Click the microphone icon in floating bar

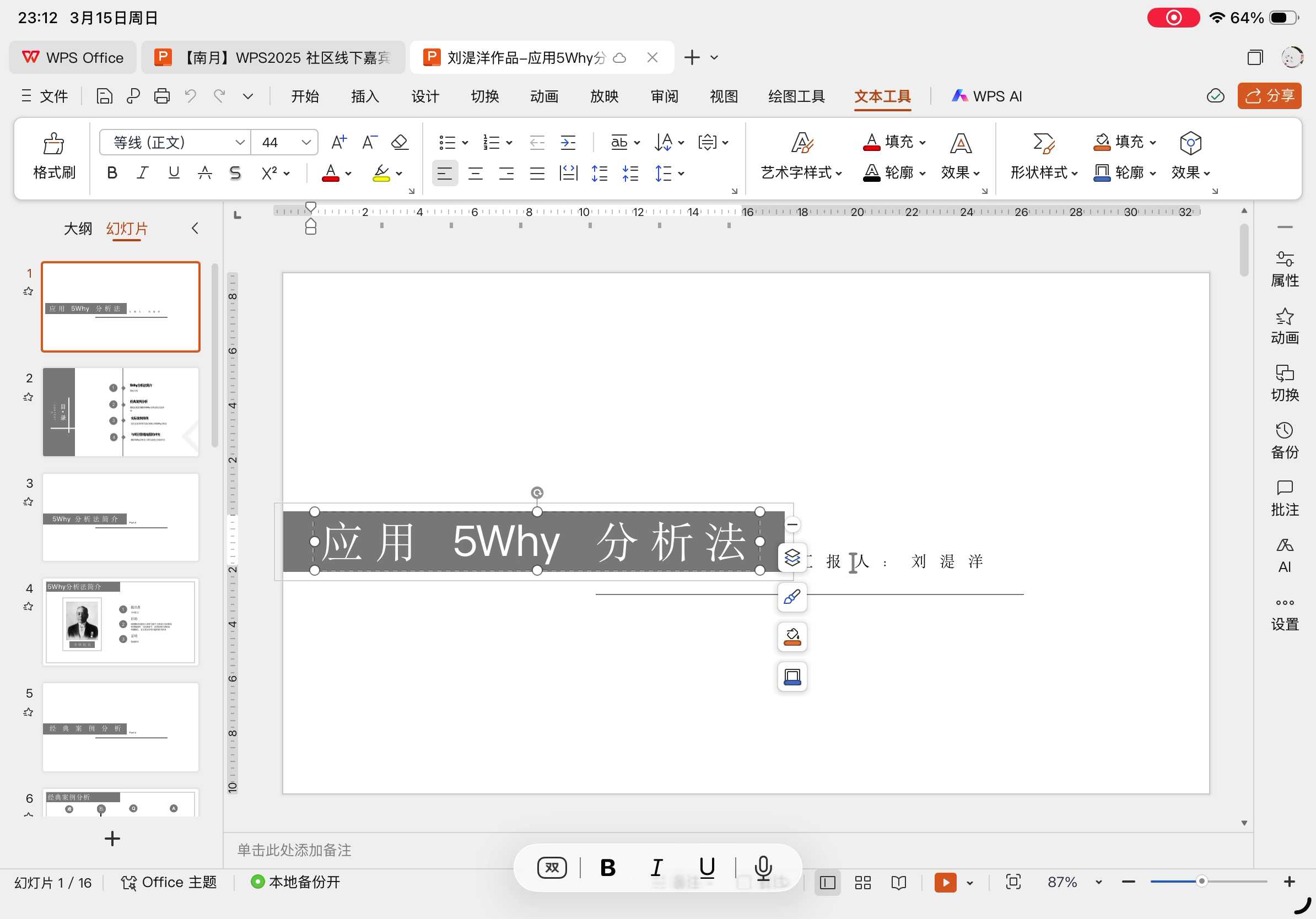pos(763,867)
